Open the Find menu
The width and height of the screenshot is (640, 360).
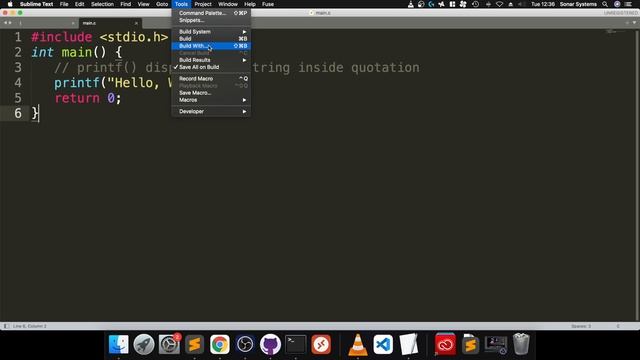[126, 4]
